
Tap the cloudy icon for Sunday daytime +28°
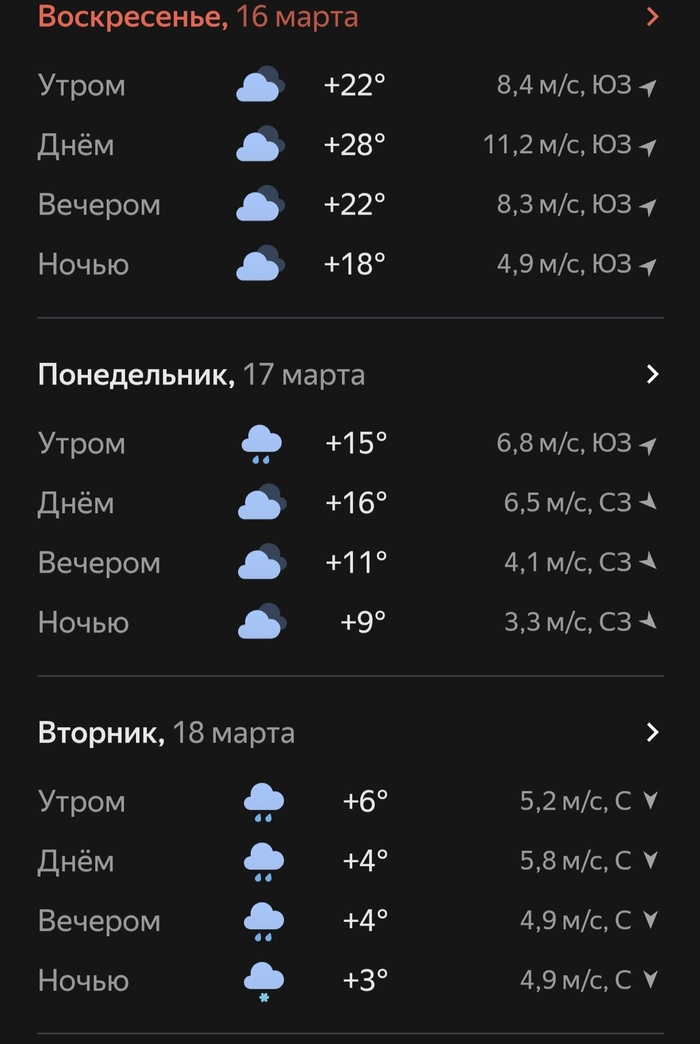(x=260, y=144)
